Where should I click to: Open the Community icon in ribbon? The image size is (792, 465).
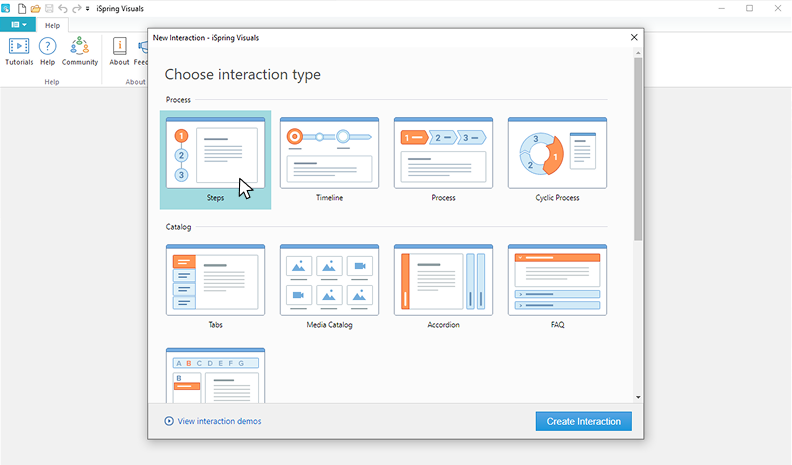click(80, 51)
